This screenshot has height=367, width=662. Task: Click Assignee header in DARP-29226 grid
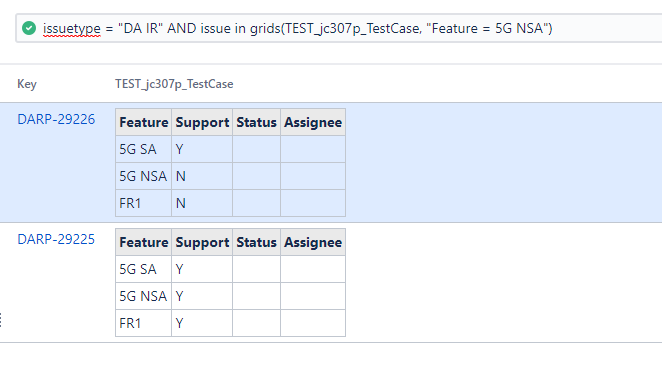point(313,122)
